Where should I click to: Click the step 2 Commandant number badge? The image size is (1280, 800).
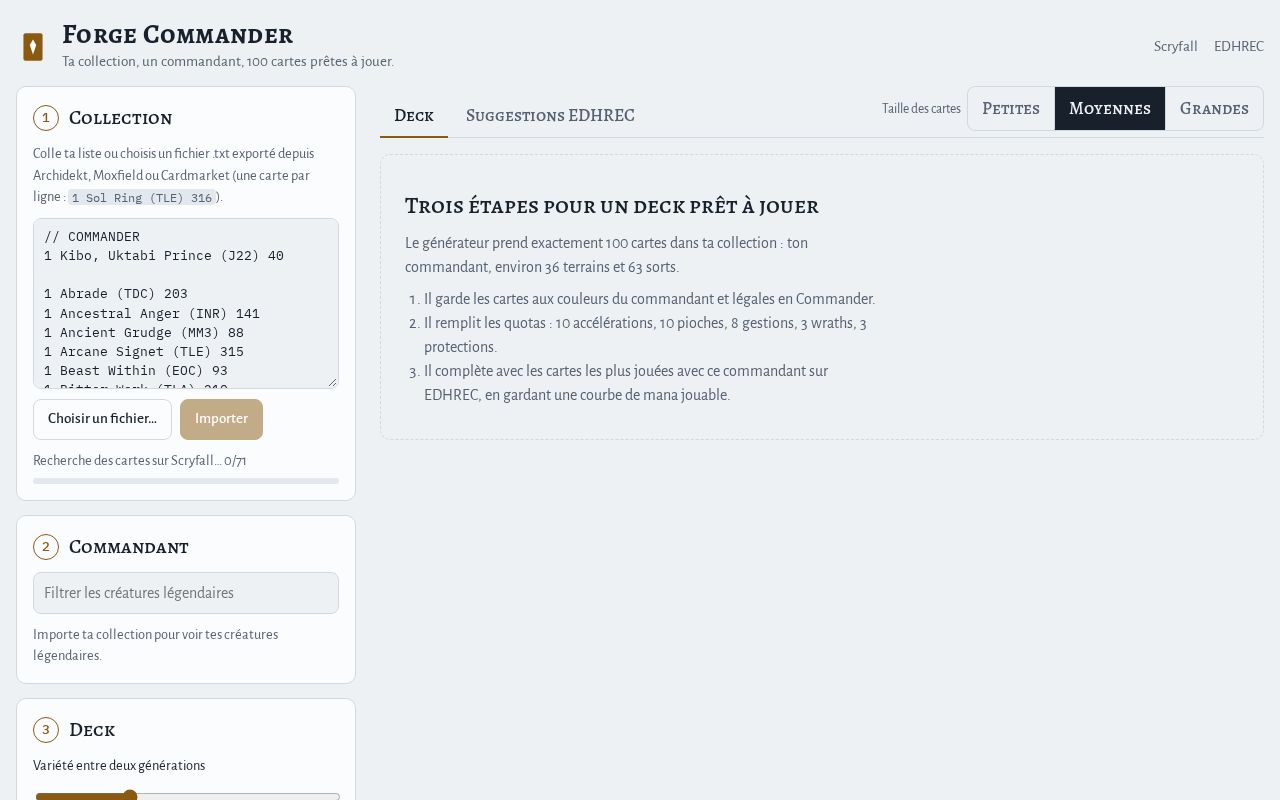click(x=46, y=547)
